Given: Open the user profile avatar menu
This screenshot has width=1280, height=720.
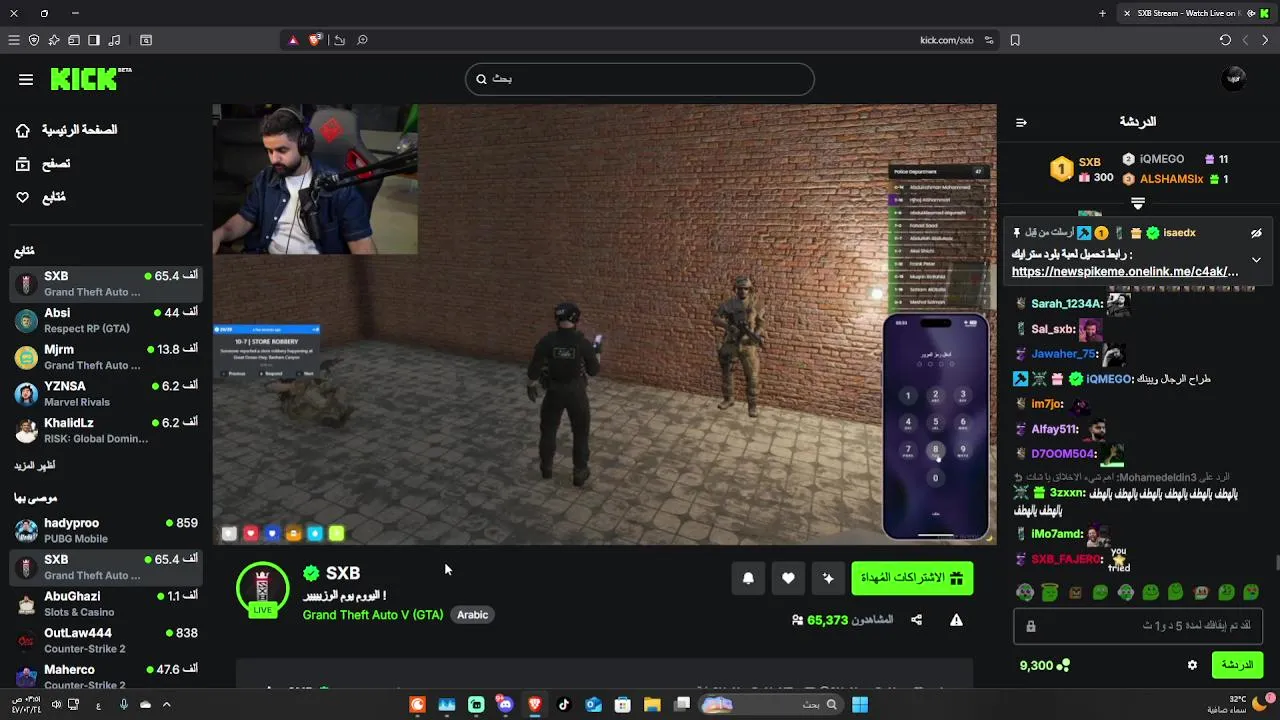Looking at the screenshot, I should (x=1234, y=79).
